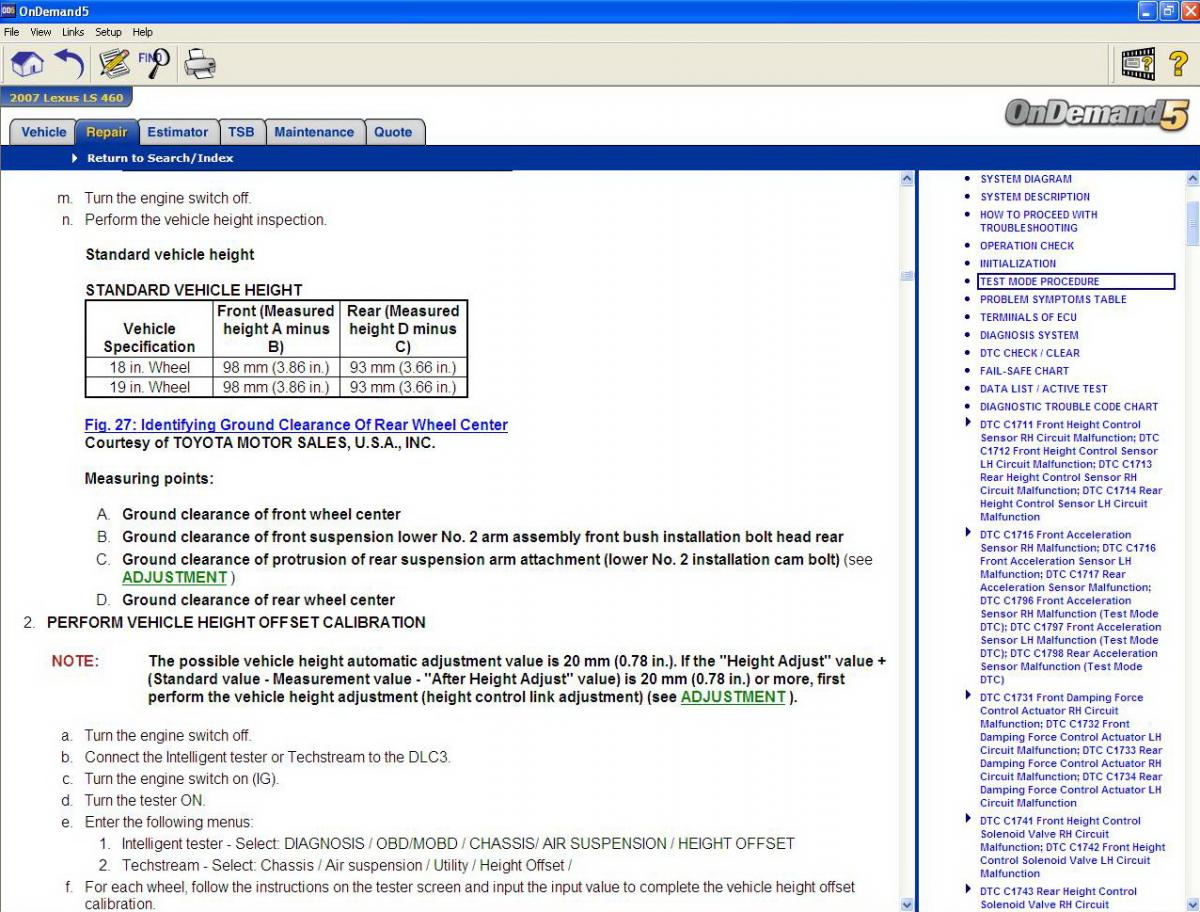Open the video tutorial film icon
The width and height of the screenshot is (1200, 912).
pyautogui.click(x=1138, y=65)
